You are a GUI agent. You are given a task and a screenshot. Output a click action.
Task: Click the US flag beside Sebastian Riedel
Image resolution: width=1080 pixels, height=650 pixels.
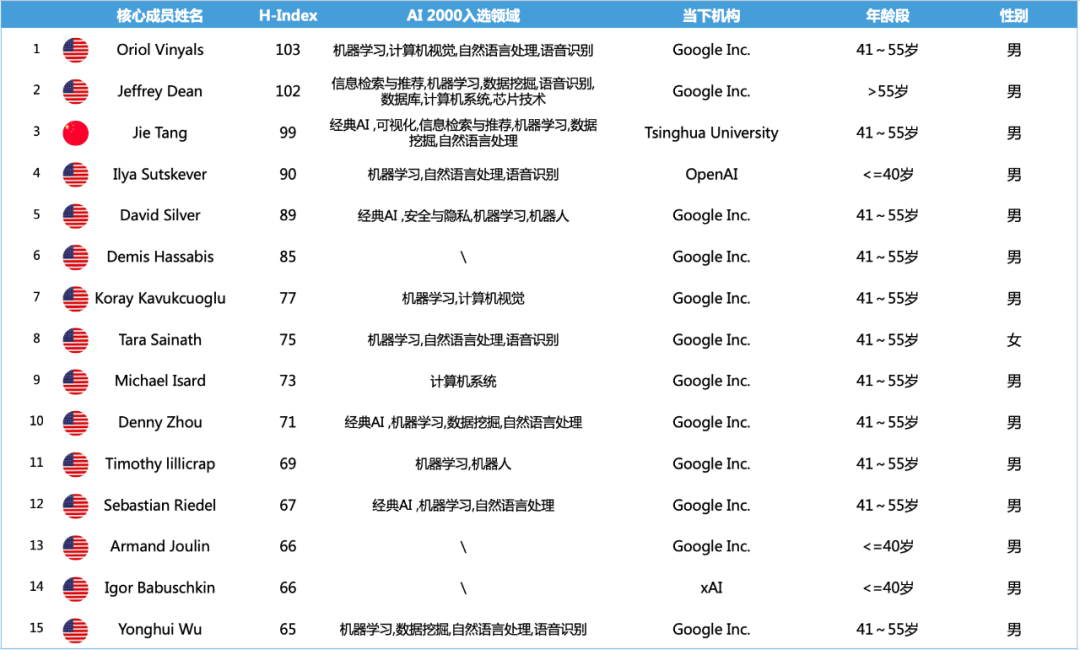76,505
